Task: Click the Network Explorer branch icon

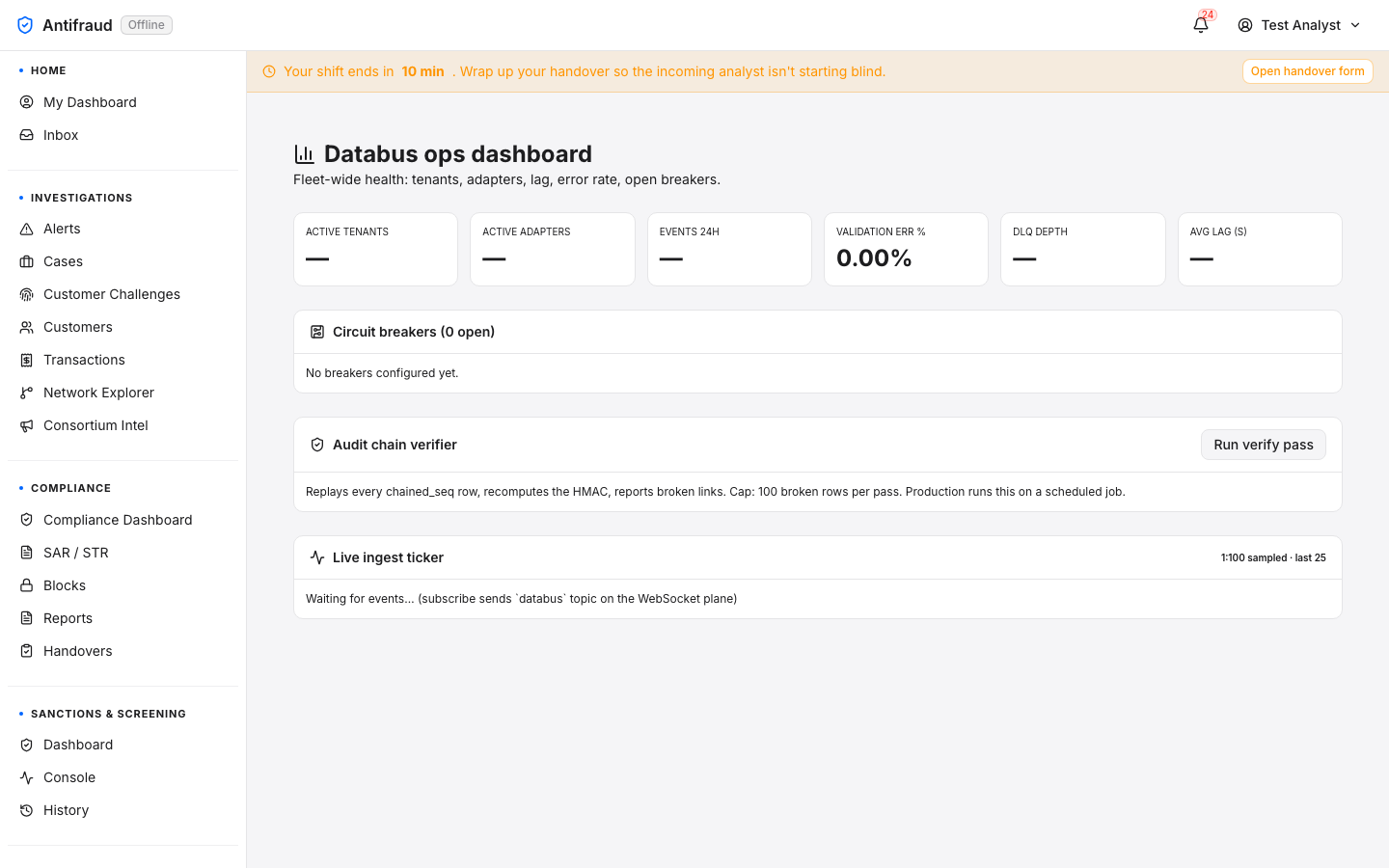Action: (27, 393)
